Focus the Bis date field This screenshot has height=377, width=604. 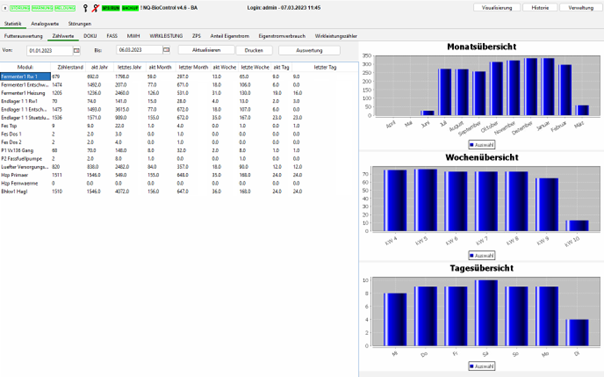tap(139, 50)
